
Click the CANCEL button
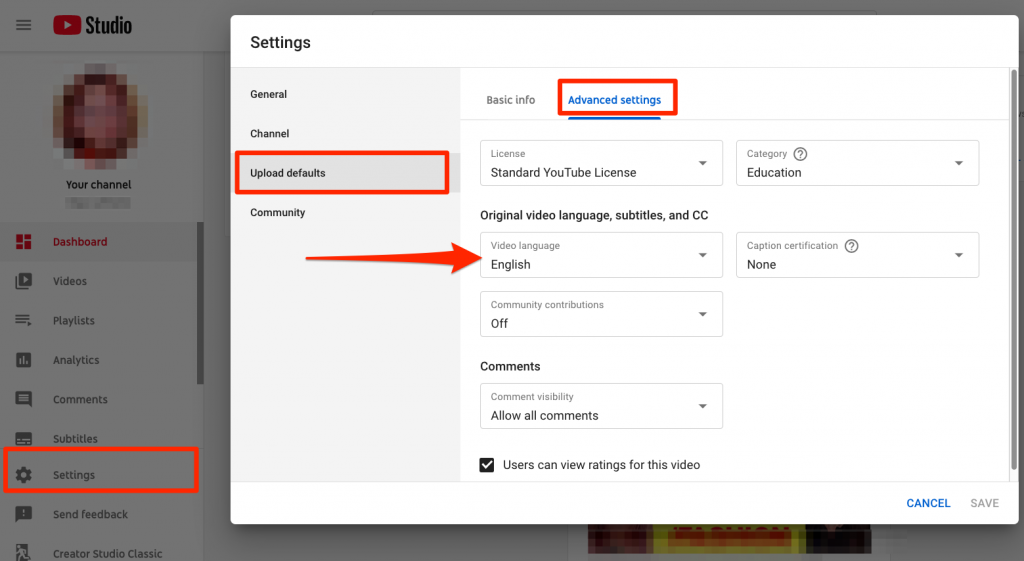(928, 503)
